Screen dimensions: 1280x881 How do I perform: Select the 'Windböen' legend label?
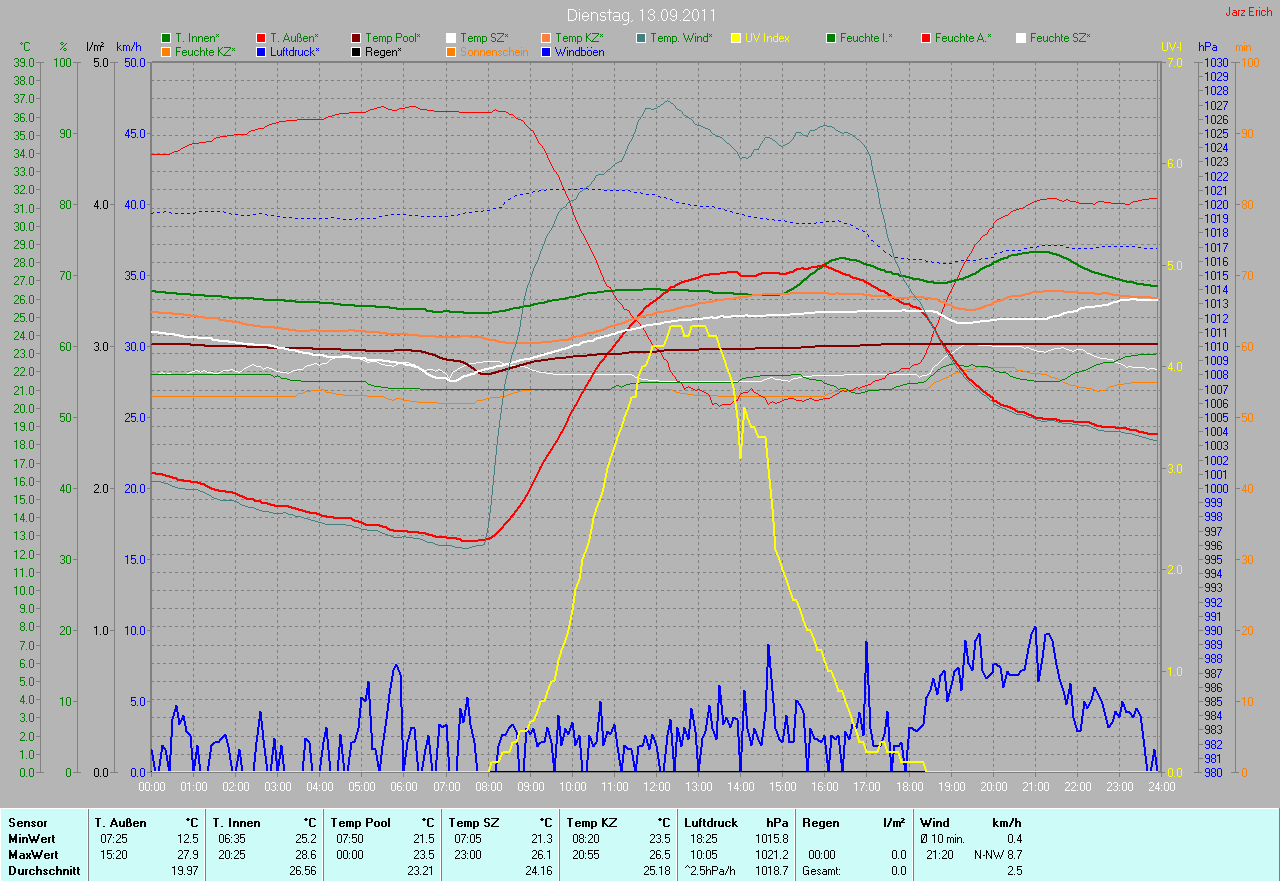click(579, 51)
